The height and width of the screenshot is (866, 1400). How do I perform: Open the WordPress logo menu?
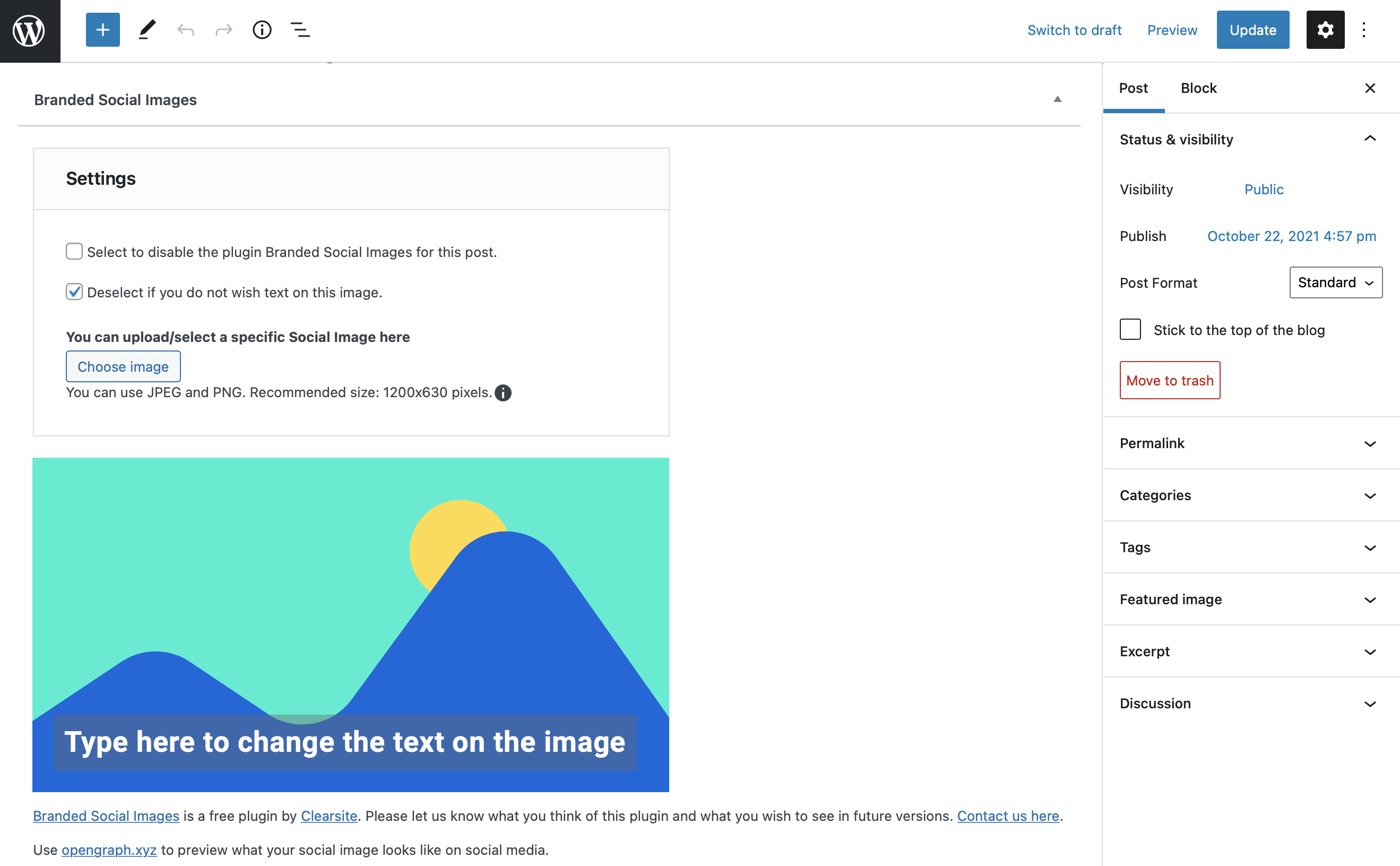point(30,30)
